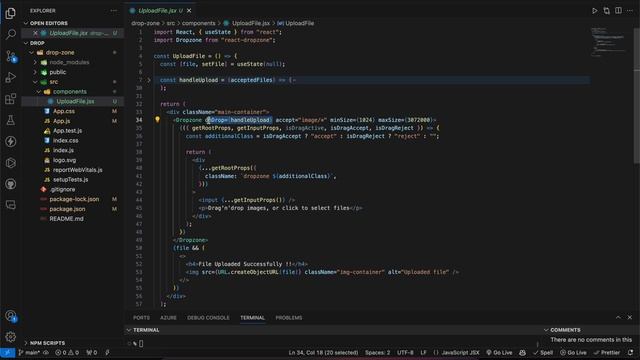Open package.json in the file tree
The width and height of the screenshot is (640, 360).
pyautogui.click(x=67, y=209)
